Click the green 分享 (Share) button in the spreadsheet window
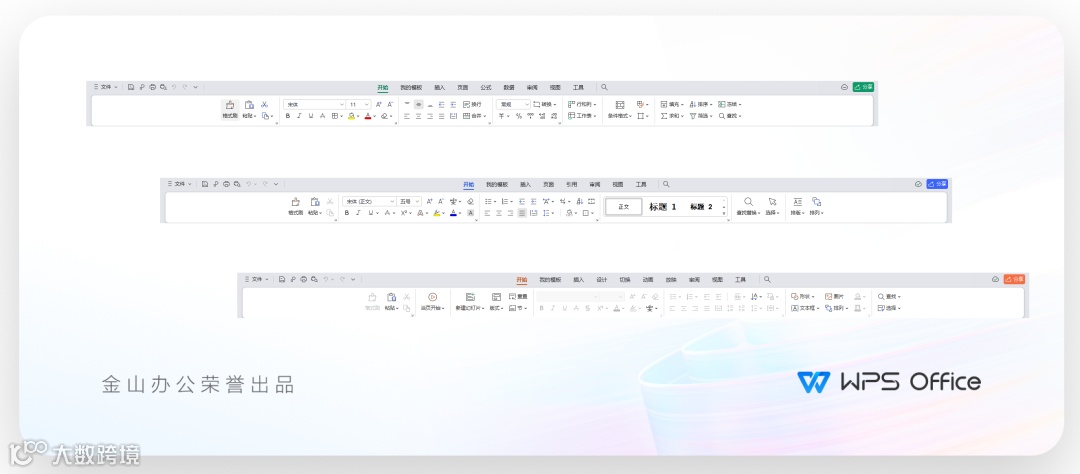This screenshot has height=474, width=1080. click(x=863, y=87)
